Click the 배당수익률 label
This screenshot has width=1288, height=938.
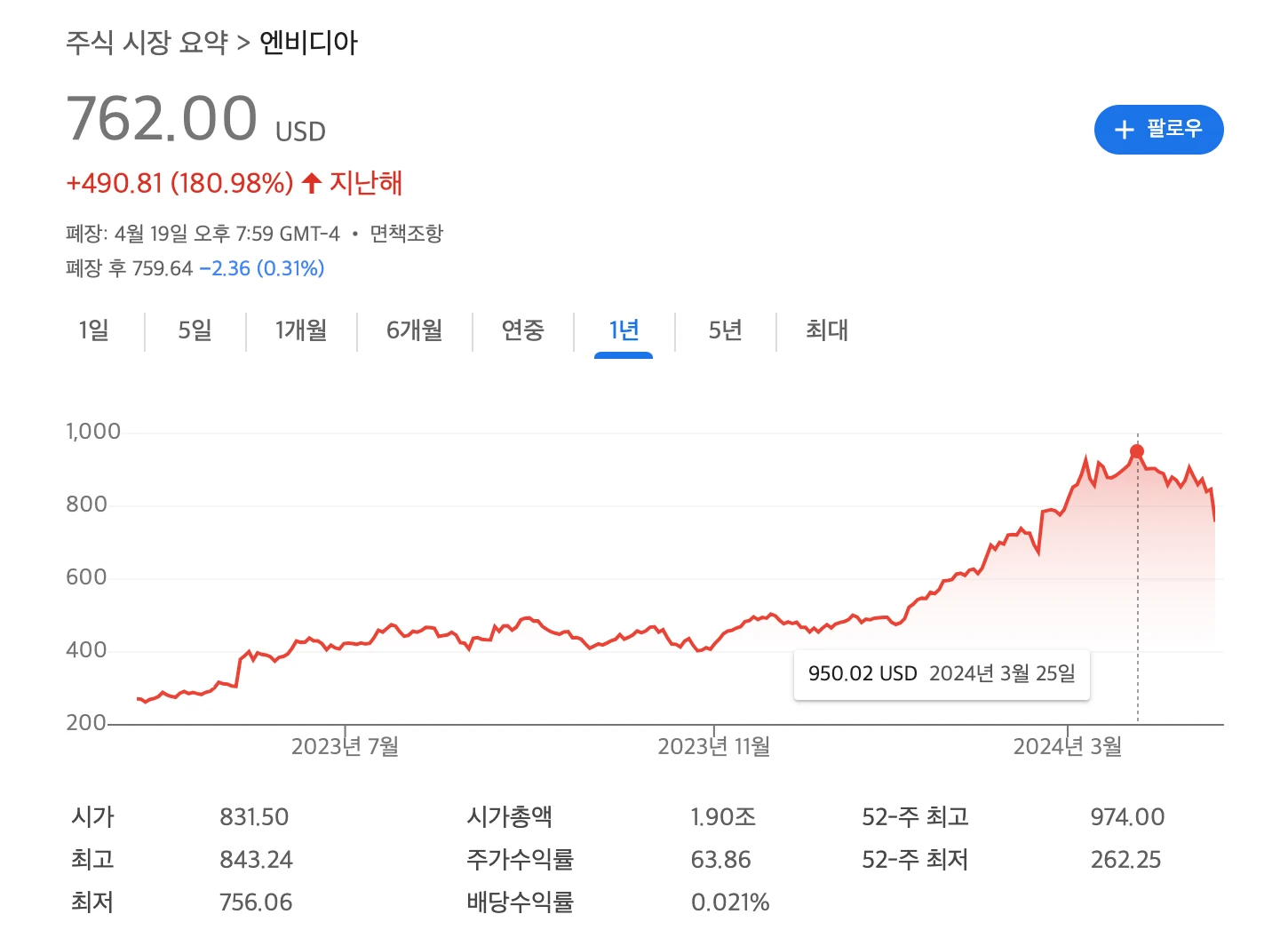521,902
